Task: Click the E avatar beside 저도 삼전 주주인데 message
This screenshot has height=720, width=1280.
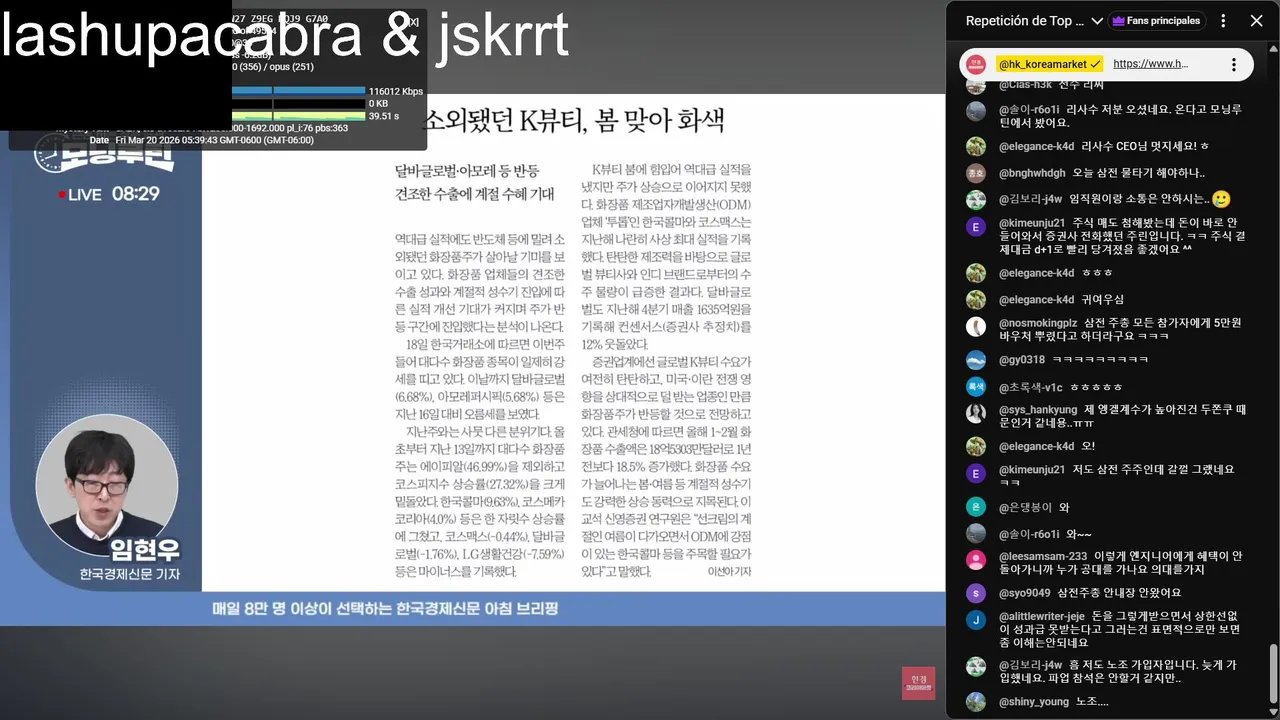Action: [x=976, y=472]
